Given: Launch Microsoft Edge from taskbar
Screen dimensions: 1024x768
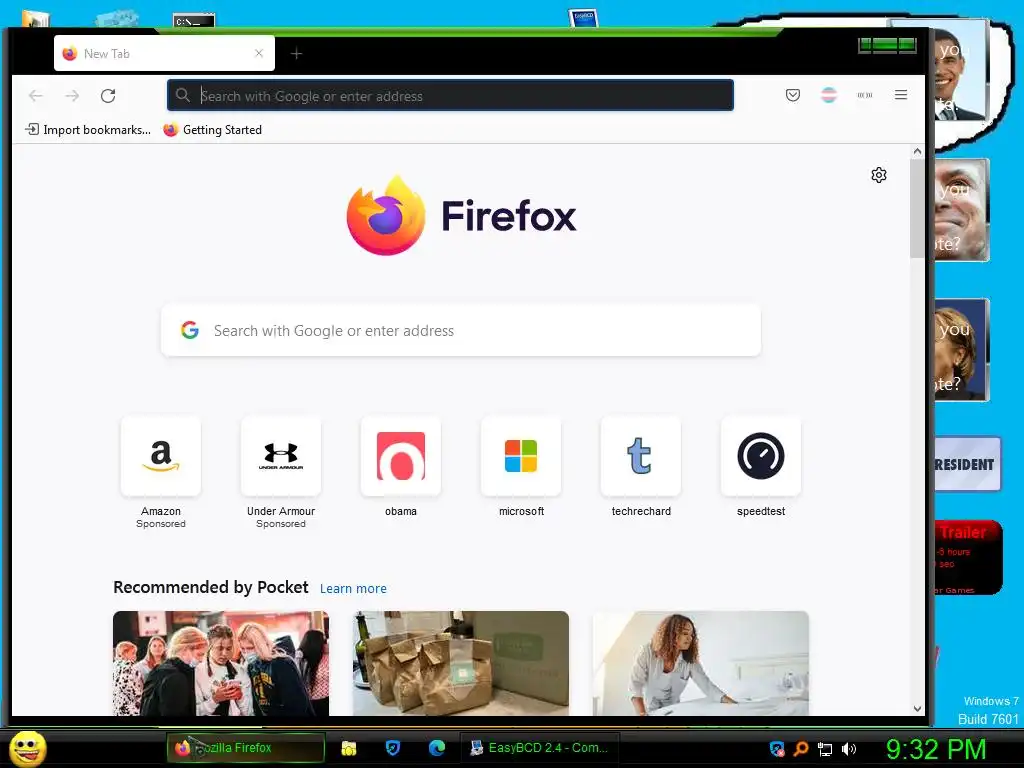Looking at the screenshot, I should point(437,748).
